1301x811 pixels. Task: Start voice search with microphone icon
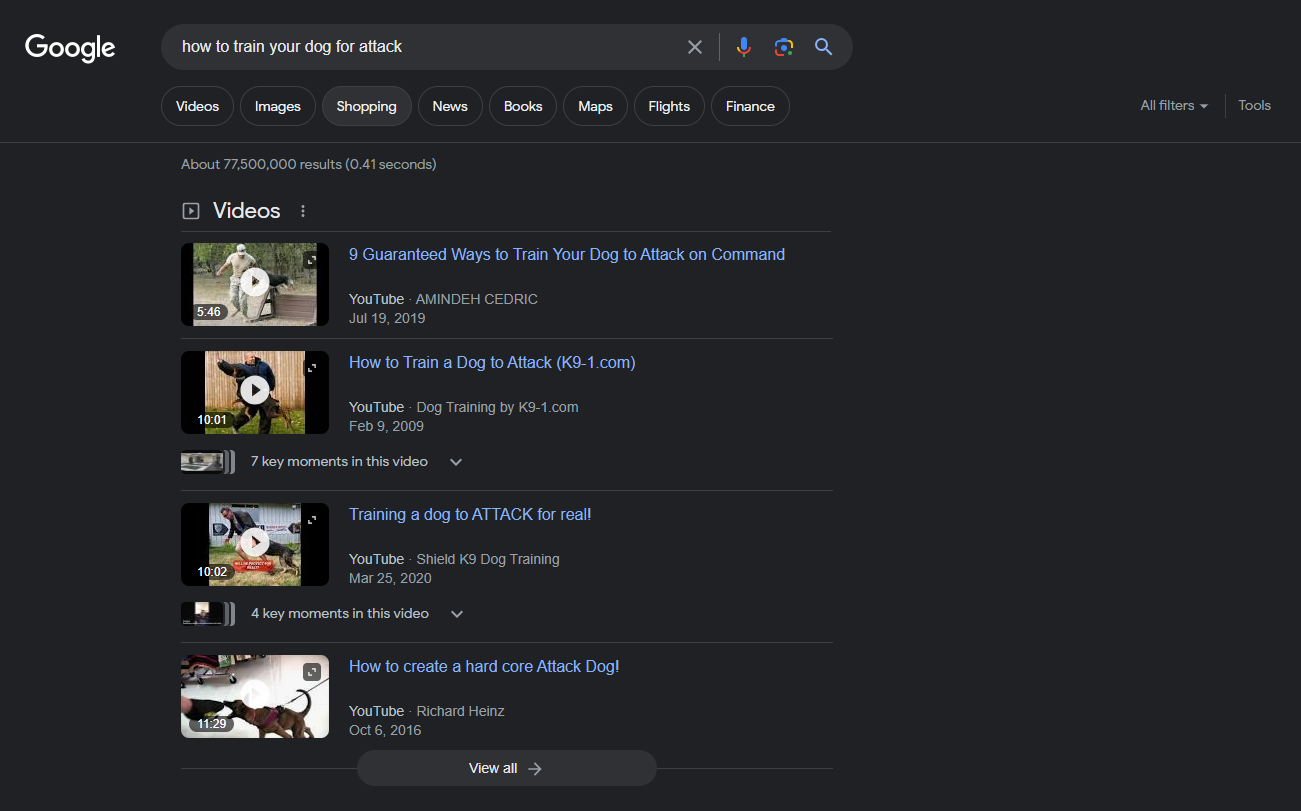[x=743, y=47]
